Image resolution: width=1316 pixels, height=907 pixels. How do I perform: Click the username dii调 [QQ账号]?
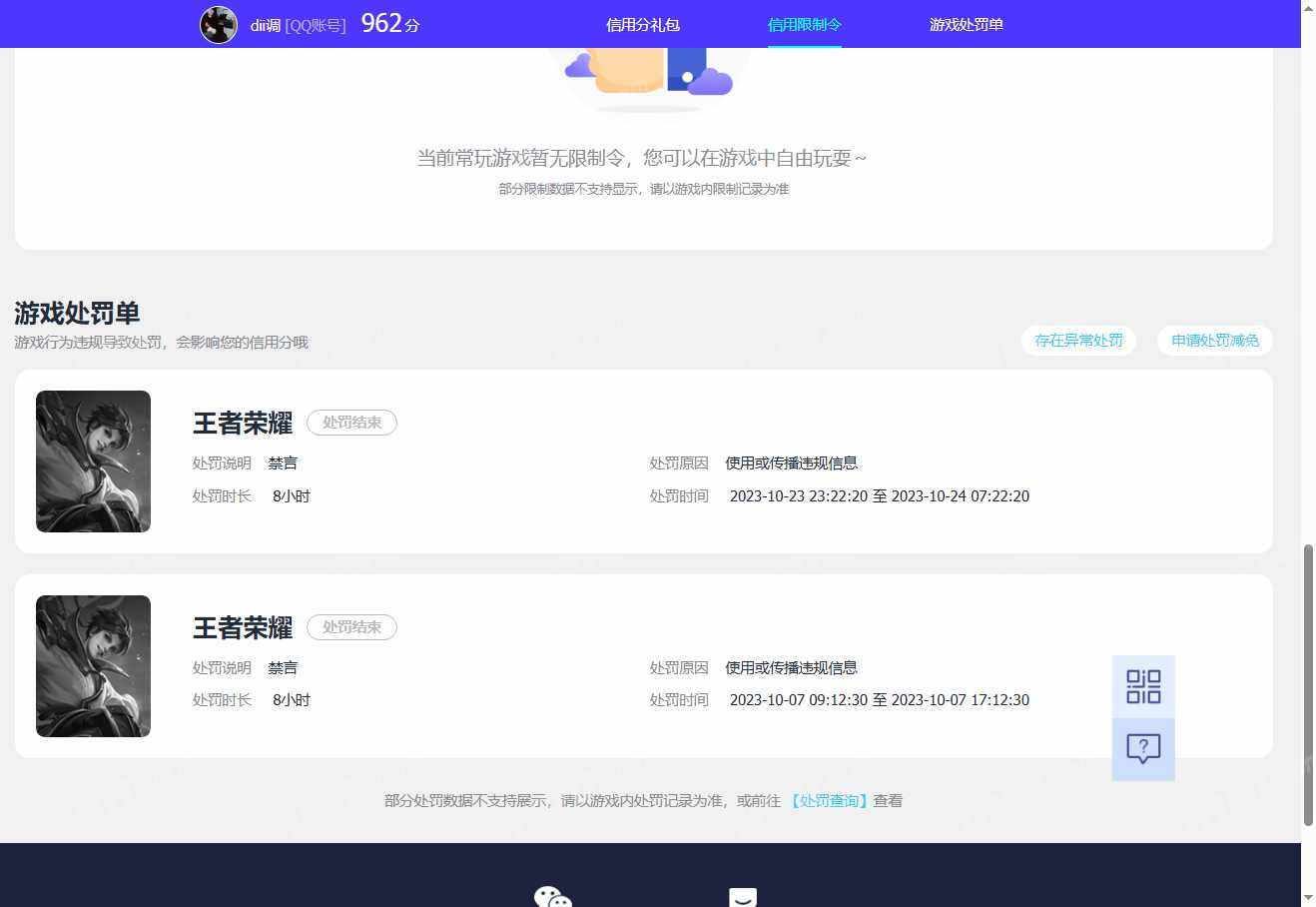[298, 25]
